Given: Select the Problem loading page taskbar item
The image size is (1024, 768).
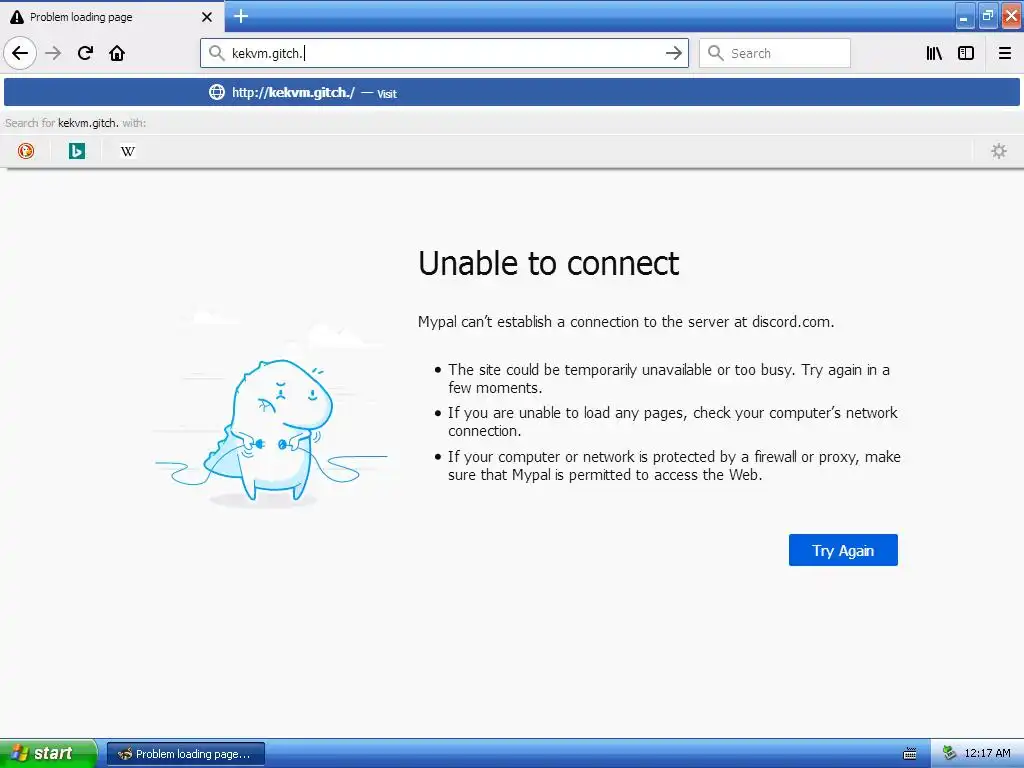Looking at the screenshot, I should tap(186, 754).
